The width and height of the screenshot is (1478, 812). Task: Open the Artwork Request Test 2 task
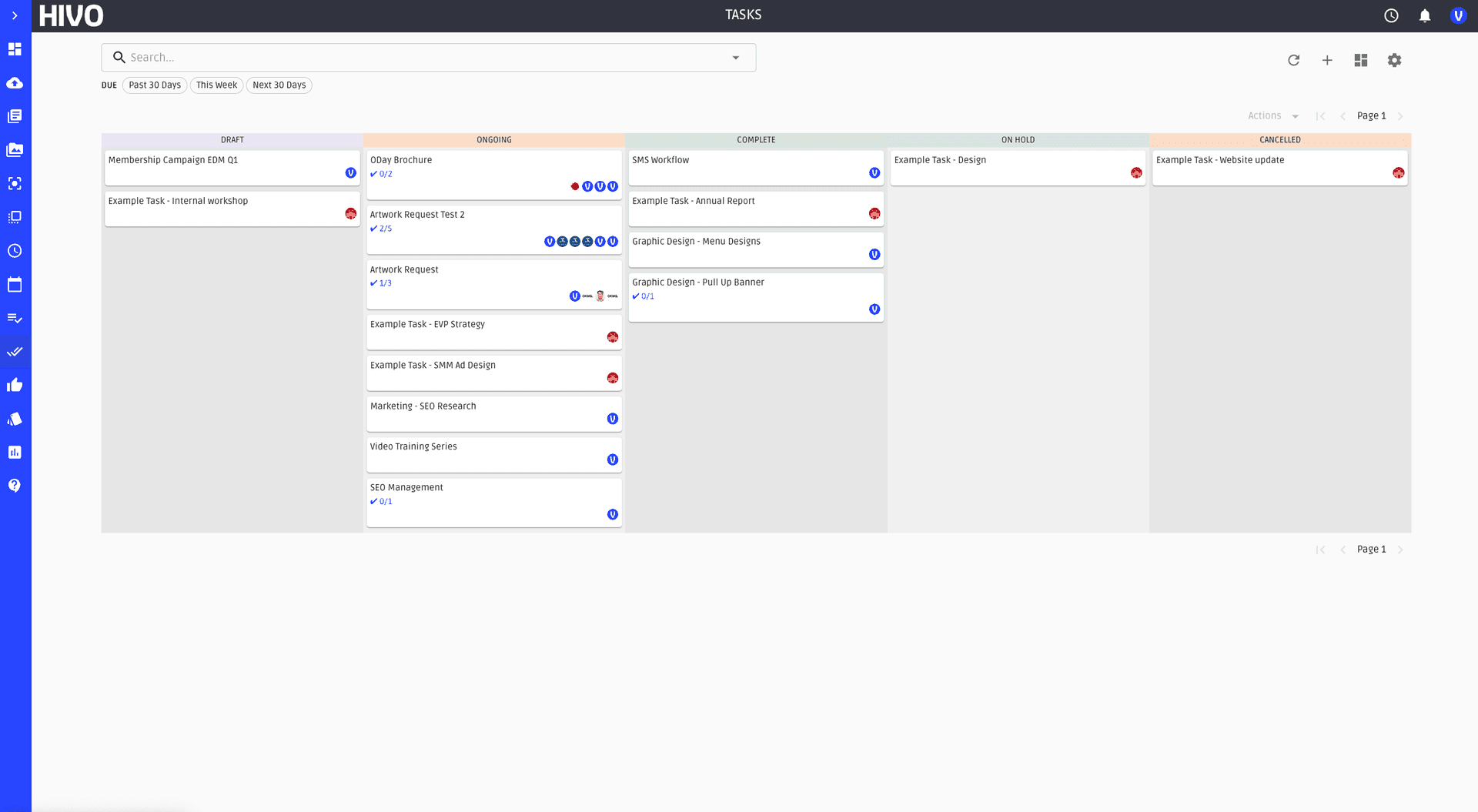coord(494,230)
